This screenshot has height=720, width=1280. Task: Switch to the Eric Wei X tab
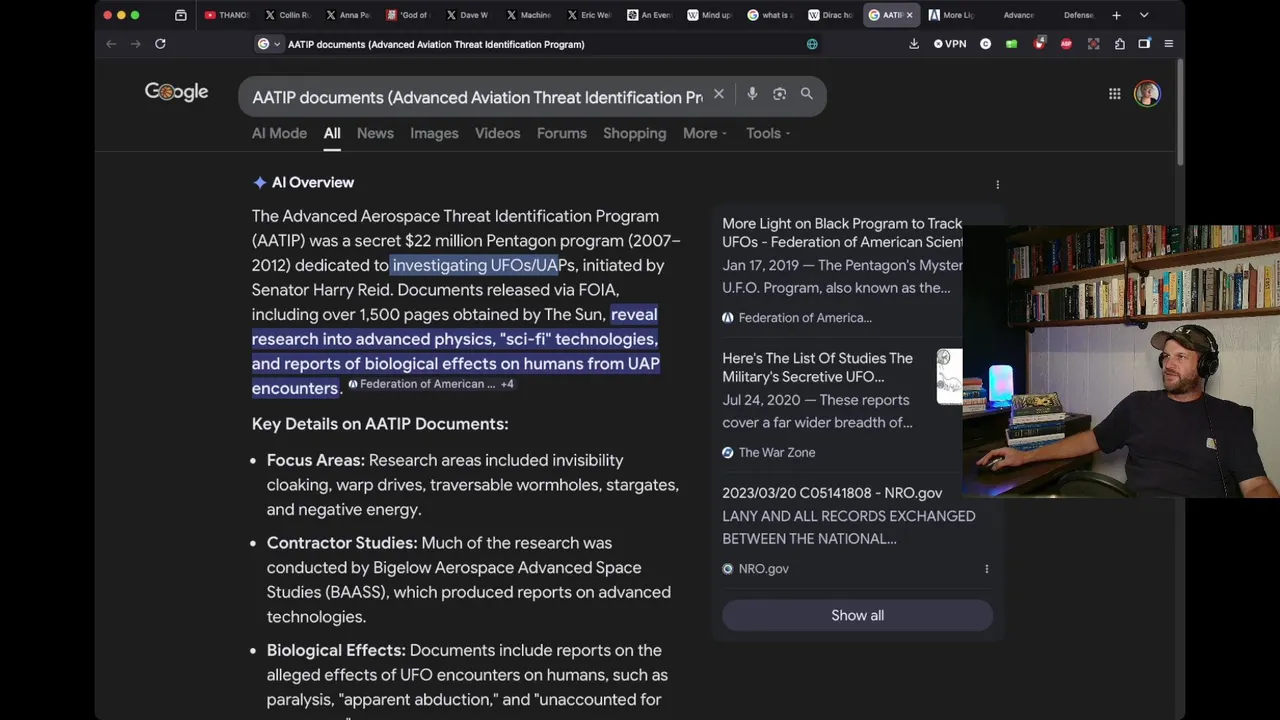point(589,15)
